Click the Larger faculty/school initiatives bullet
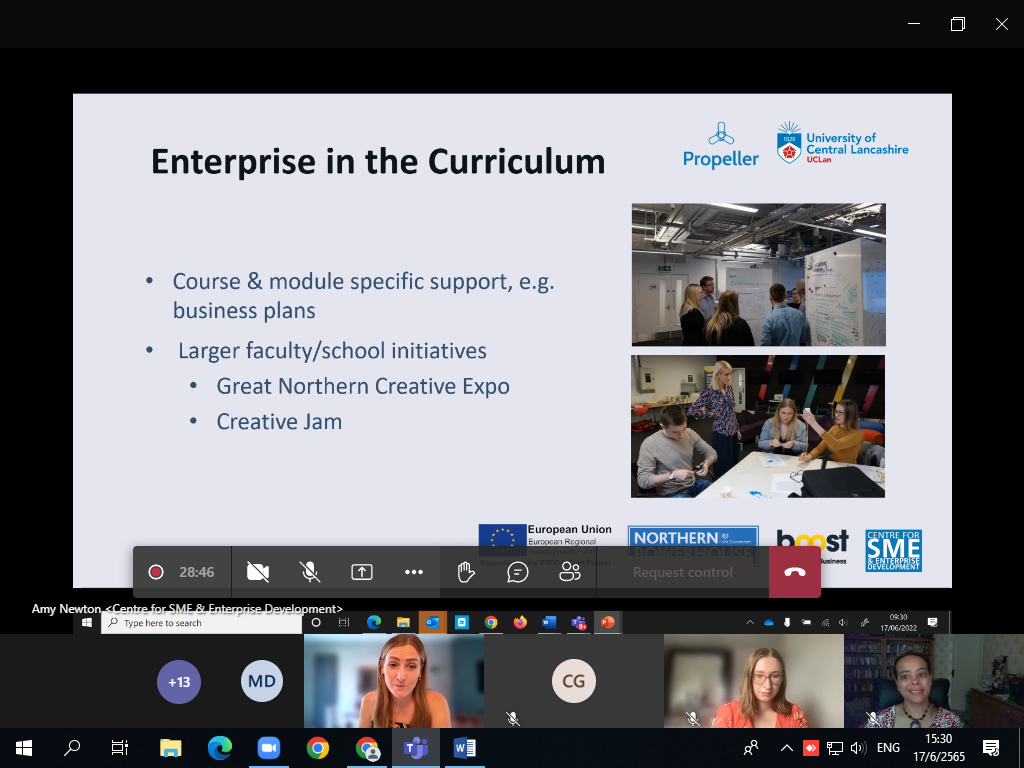 [332, 351]
